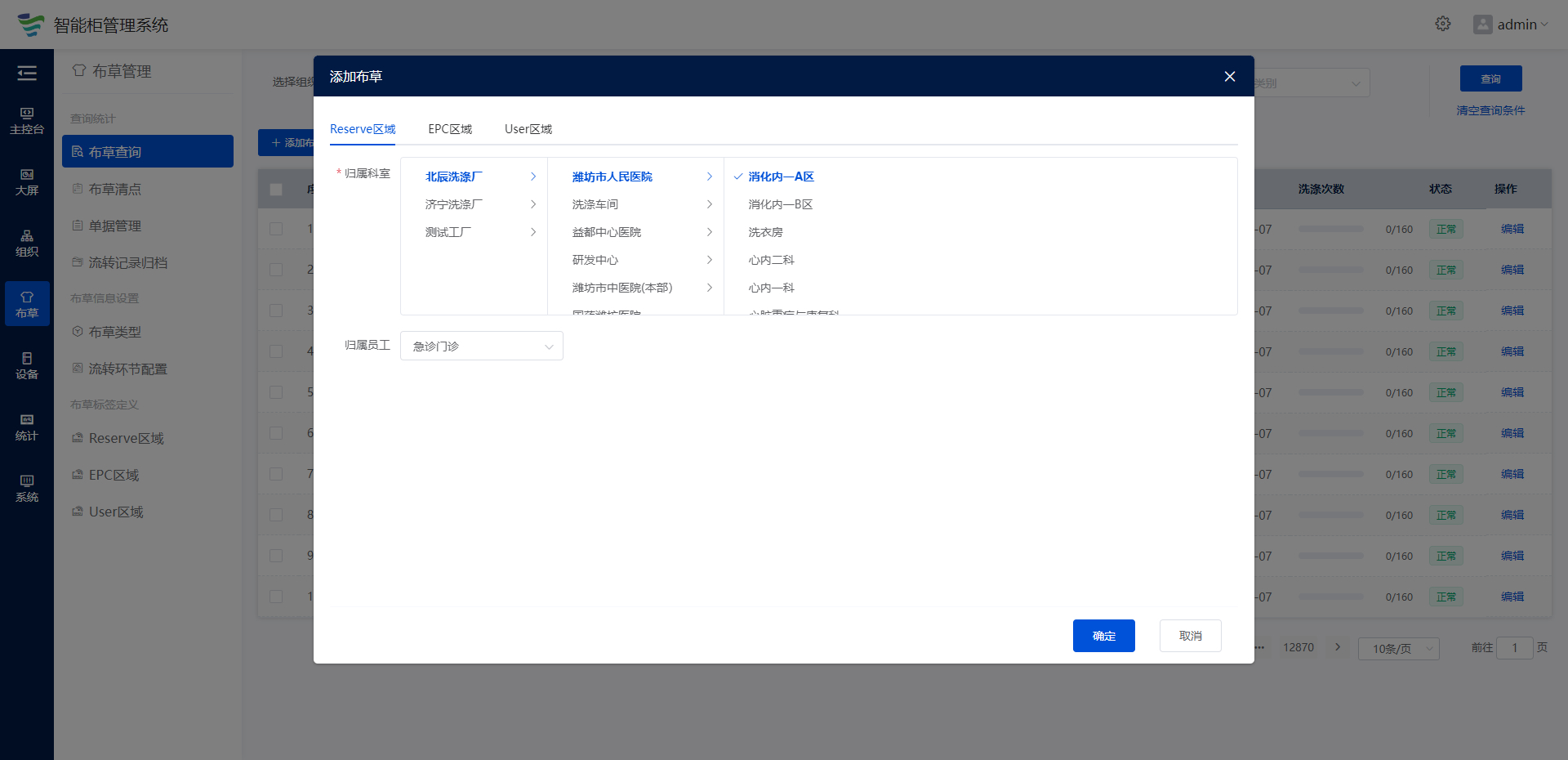Open the 设备 device sidebar icon
This screenshot has width=1568, height=760.
pos(27,366)
